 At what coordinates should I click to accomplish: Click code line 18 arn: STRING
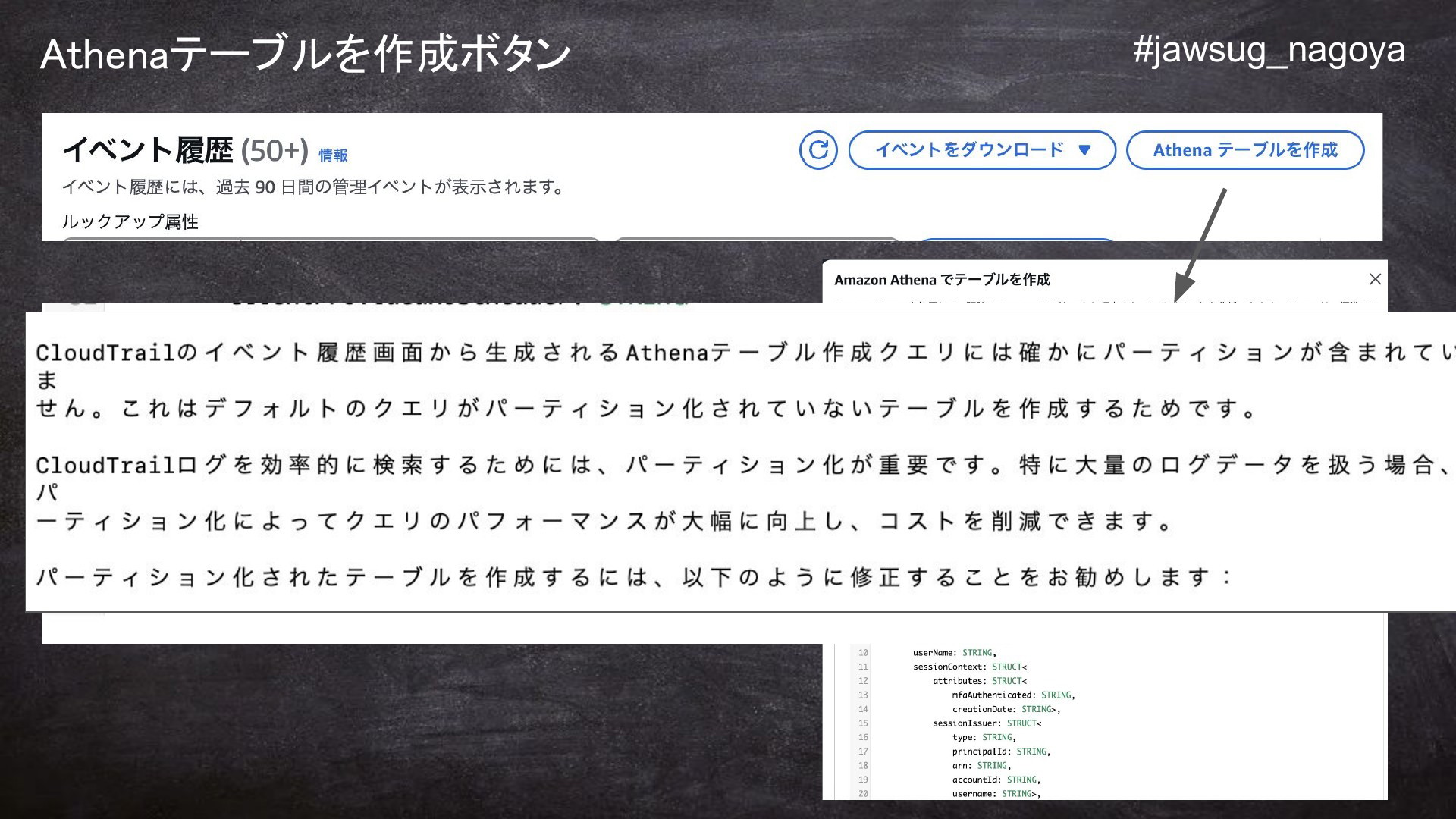[x=981, y=766]
